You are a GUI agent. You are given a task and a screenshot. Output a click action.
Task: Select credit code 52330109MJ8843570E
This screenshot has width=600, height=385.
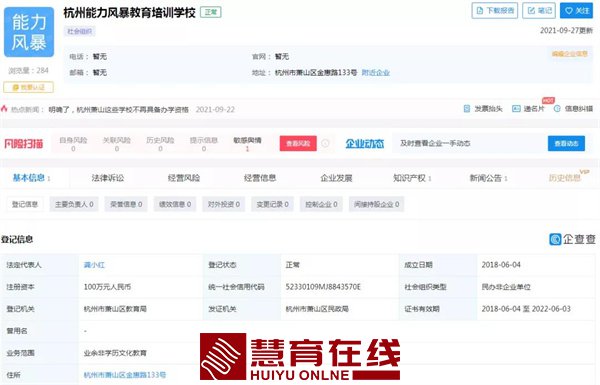tap(323, 287)
